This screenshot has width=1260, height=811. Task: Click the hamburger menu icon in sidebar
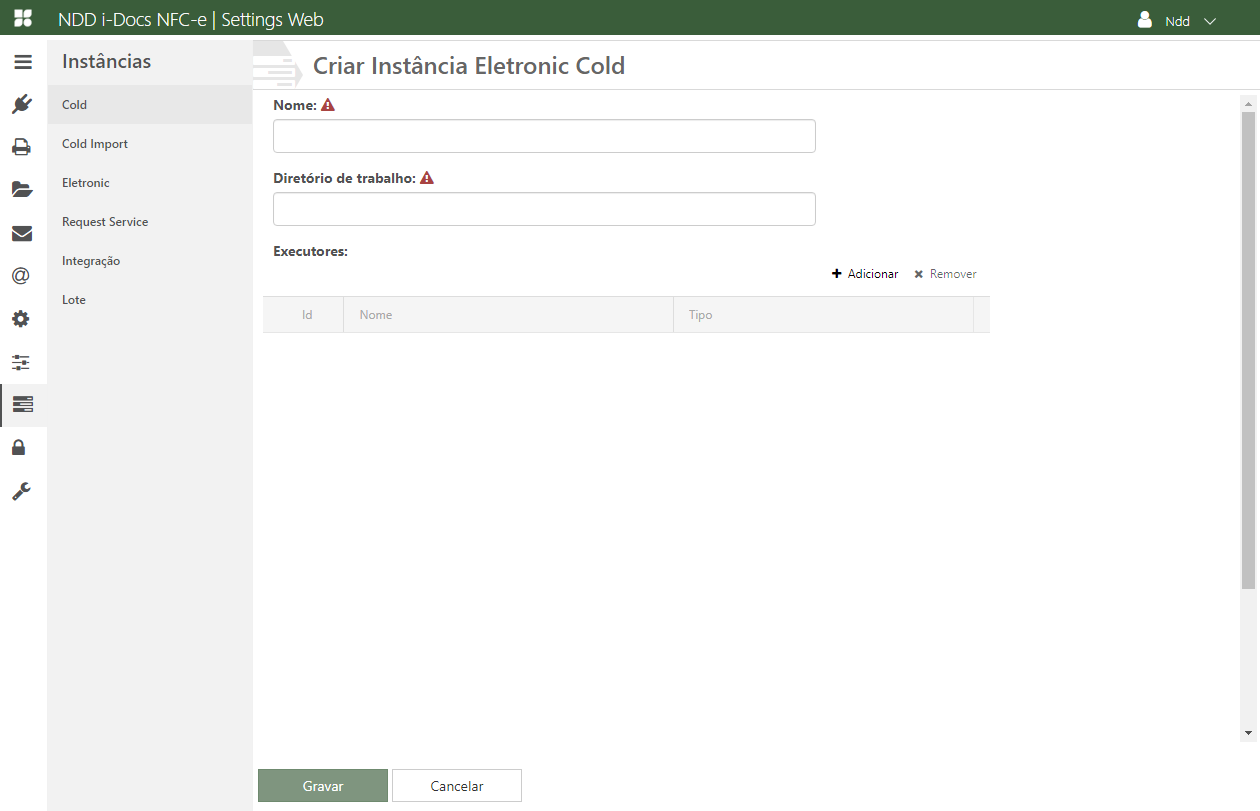(x=22, y=62)
